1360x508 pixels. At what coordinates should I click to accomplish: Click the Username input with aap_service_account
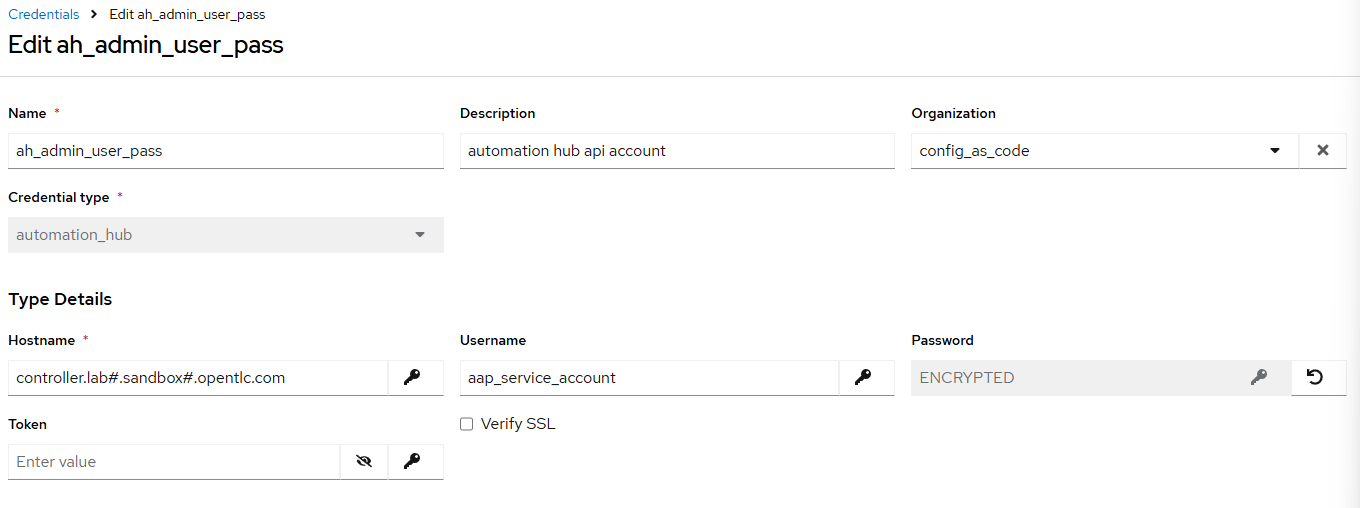pos(649,378)
